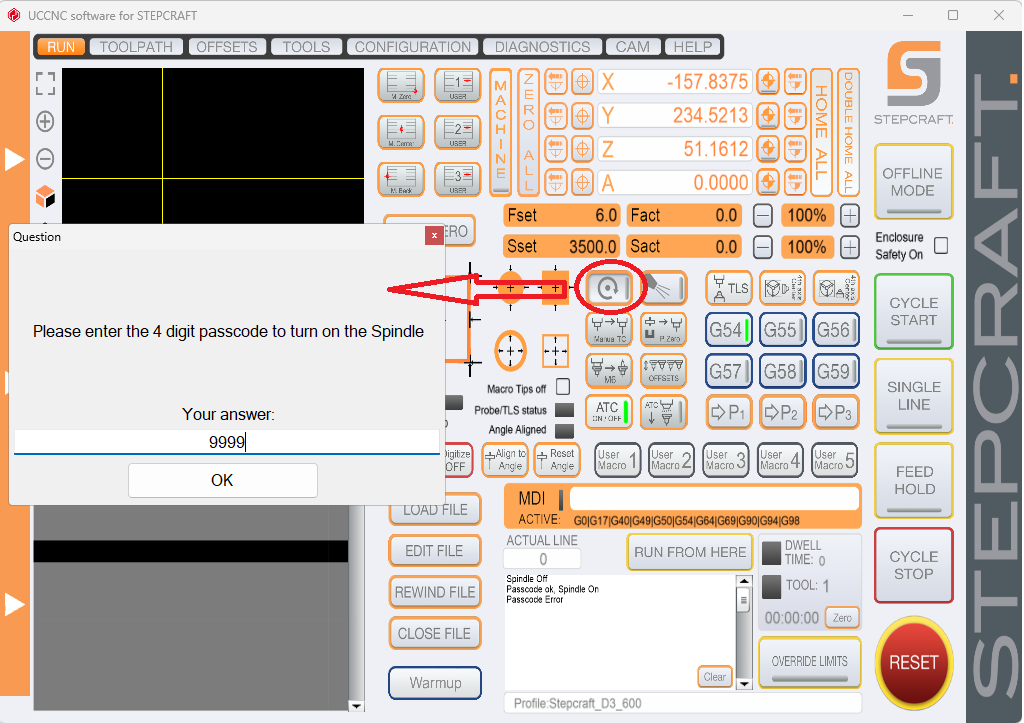This screenshot has height=723, width=1024.
Task: Activate the G59 work offset
Action: click(836, 372)
